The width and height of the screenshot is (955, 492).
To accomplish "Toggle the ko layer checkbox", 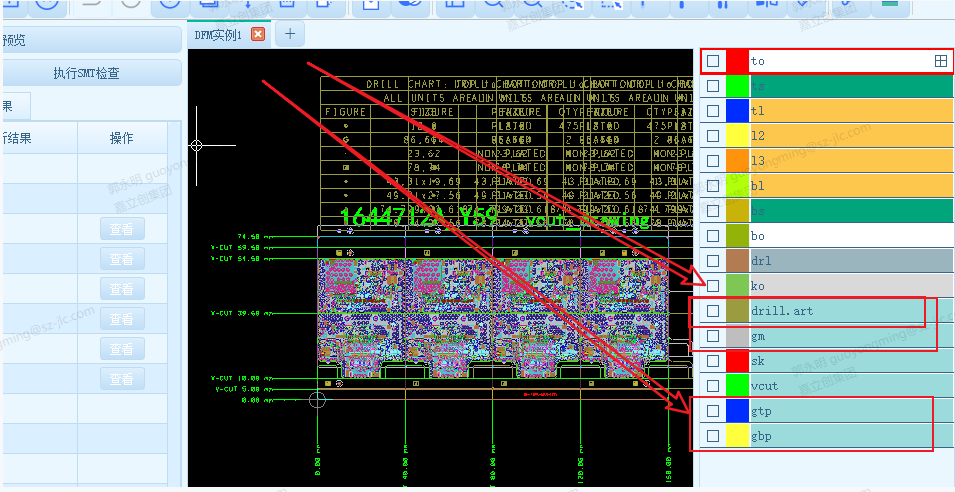I will (x=713, y=286).
